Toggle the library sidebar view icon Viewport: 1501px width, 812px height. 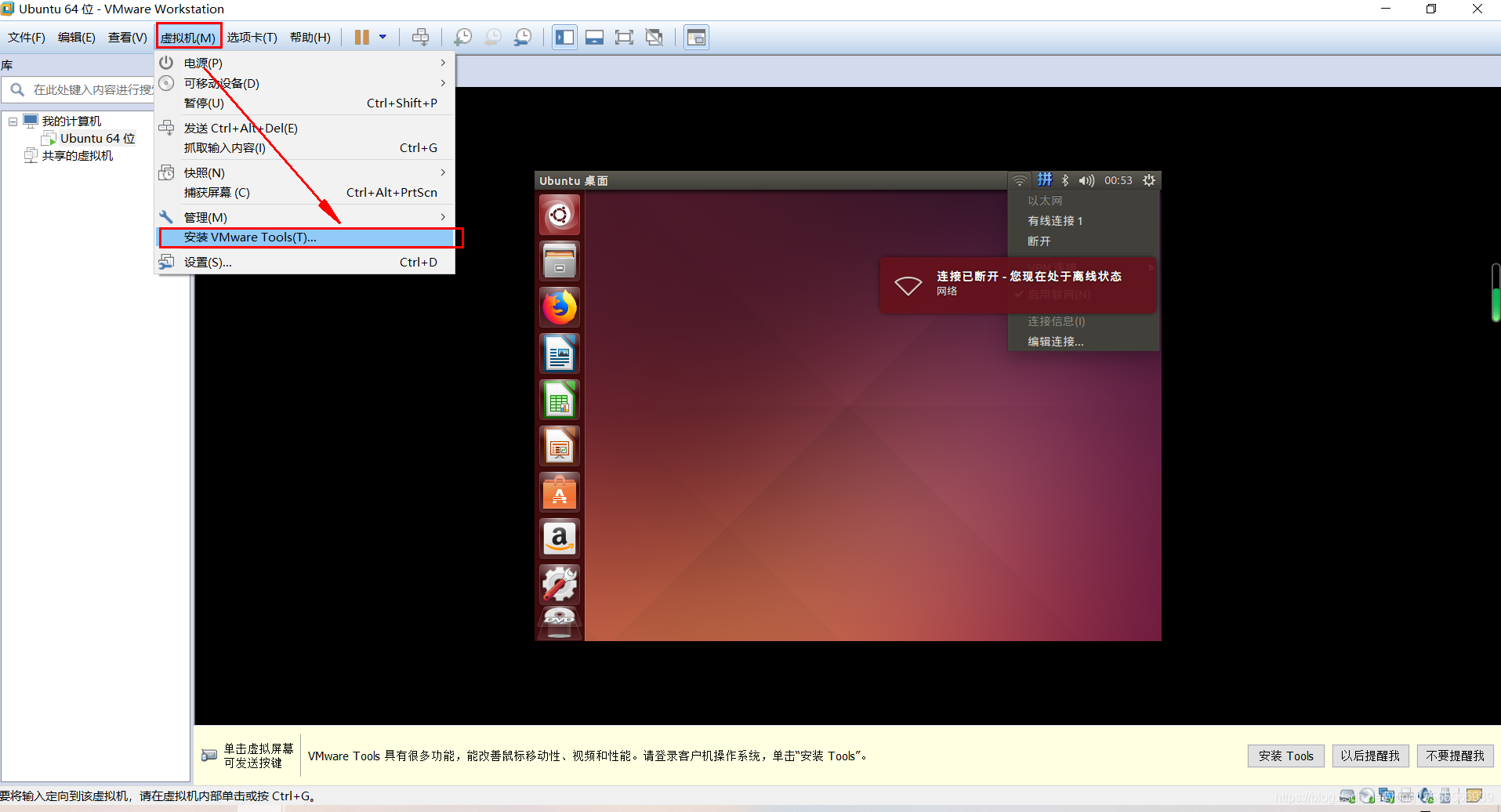pos(564,37)
